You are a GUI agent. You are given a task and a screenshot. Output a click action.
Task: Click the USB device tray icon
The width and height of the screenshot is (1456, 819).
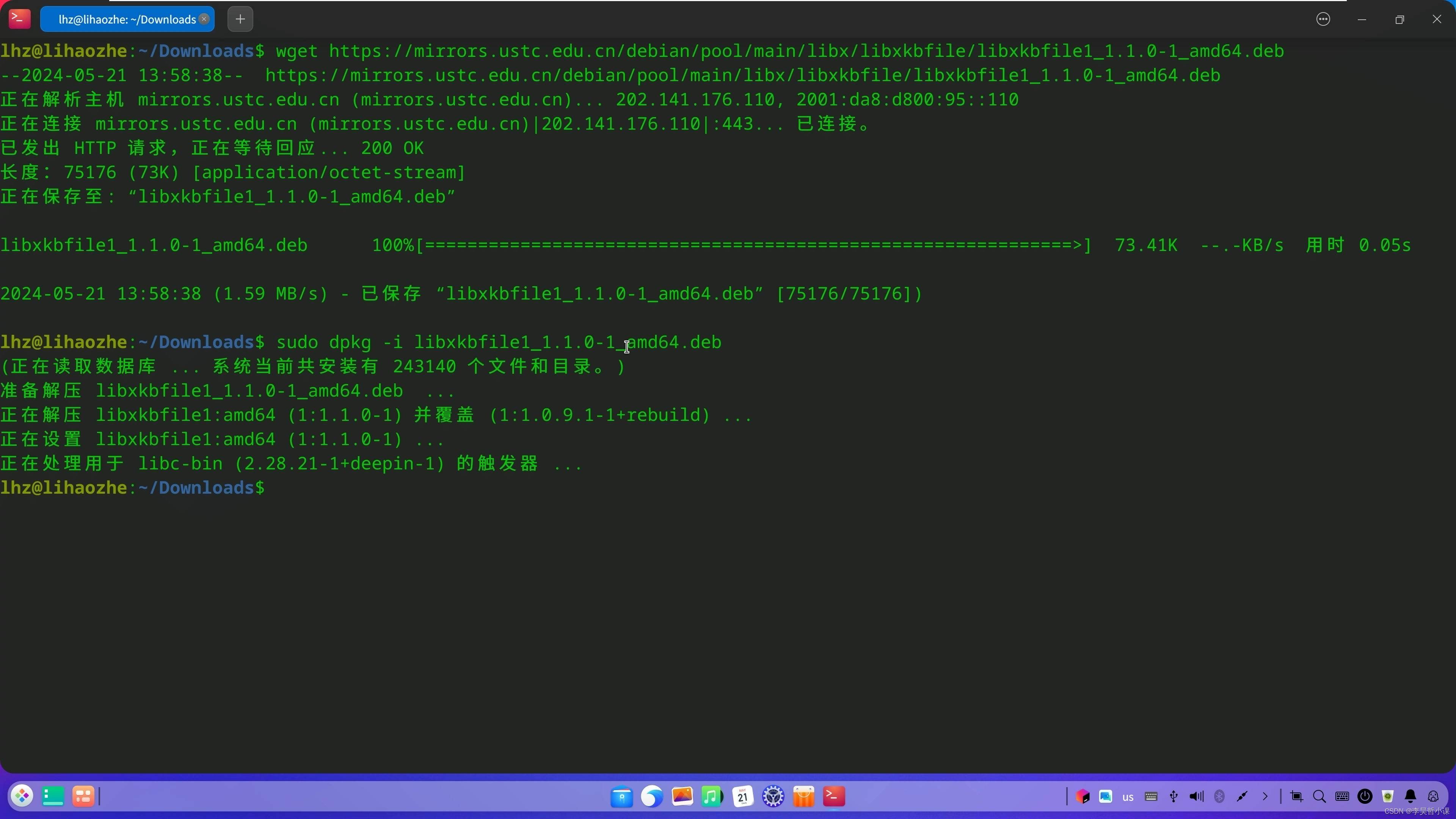1174,796
